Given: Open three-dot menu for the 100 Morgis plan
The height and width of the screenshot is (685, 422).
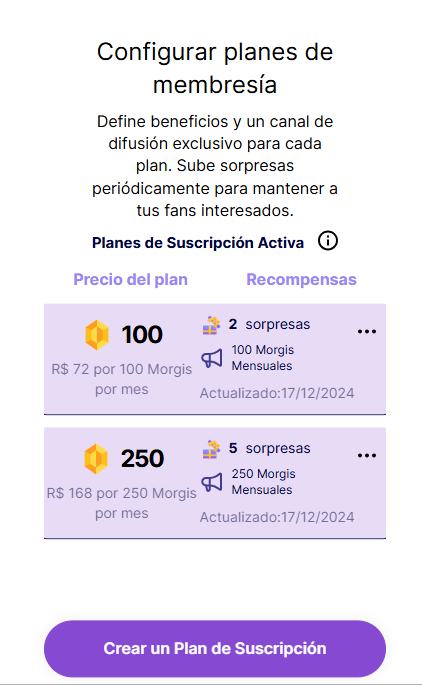Looking at the screenshot, I should point(367,332).
